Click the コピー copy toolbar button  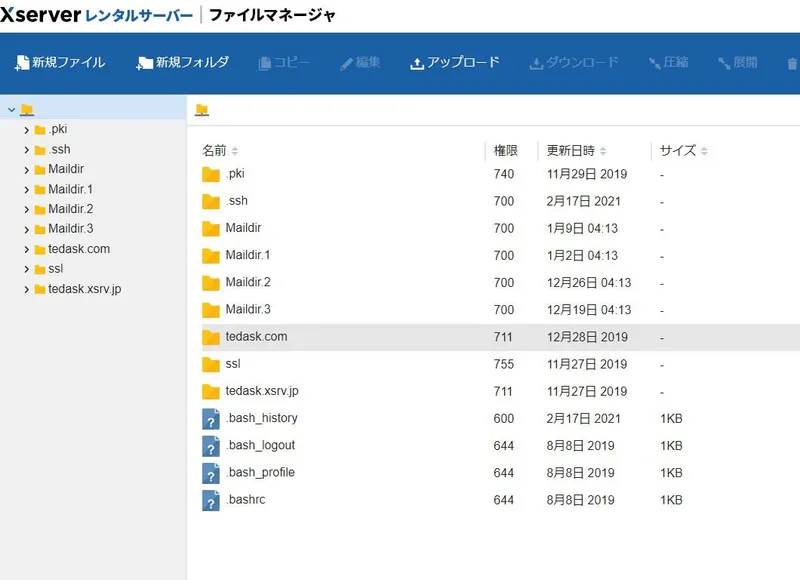click(x=284, y=63)
